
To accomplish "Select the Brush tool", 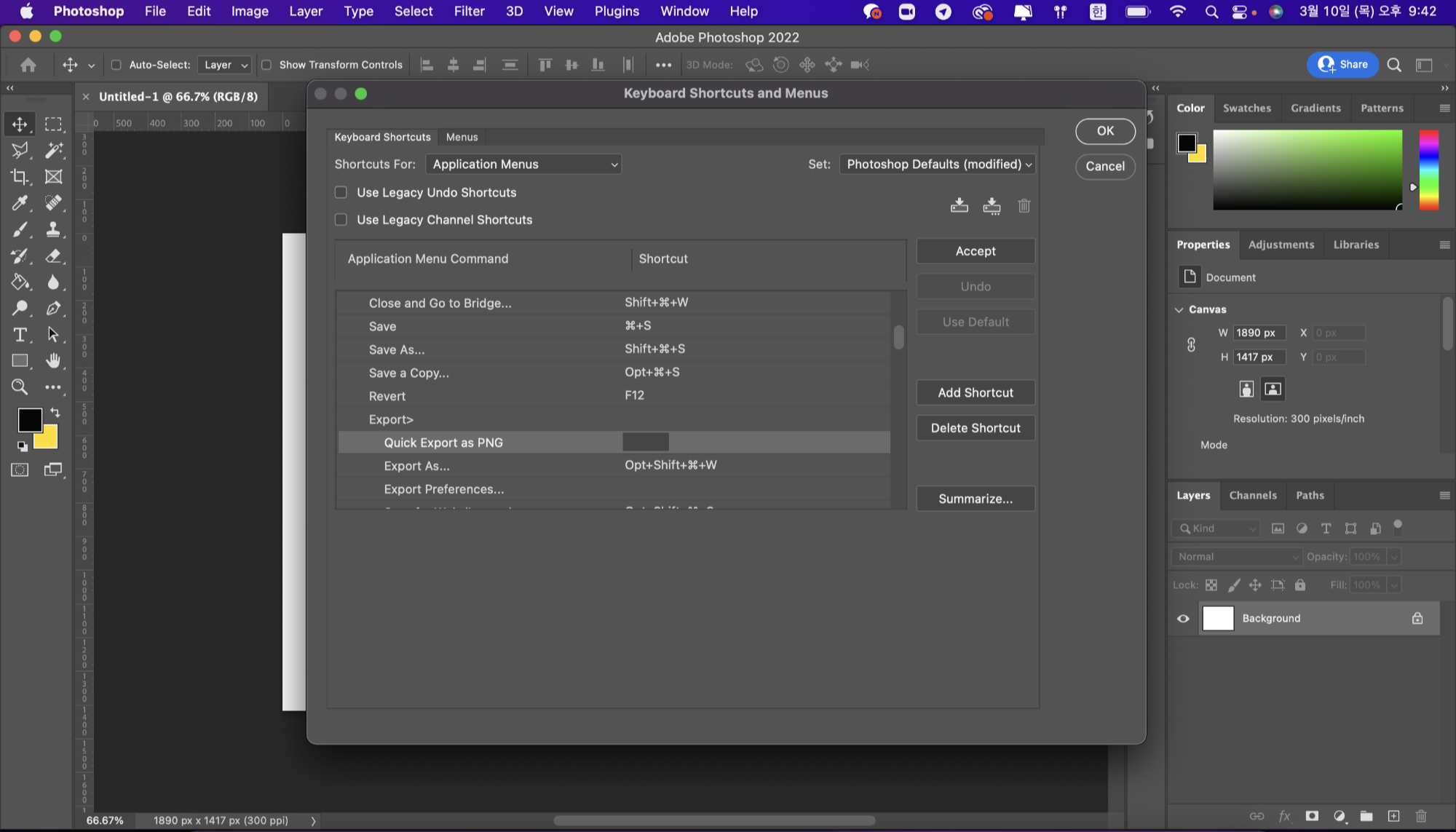I will click(20, 229).
